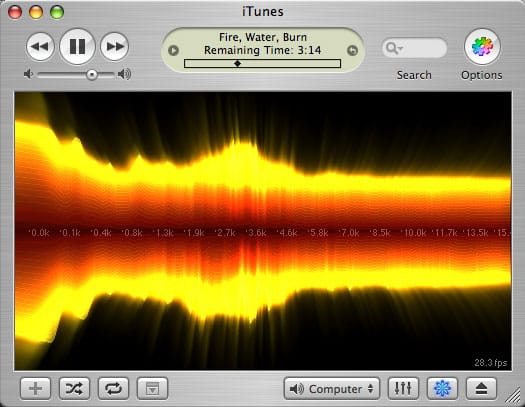Click the 0.0k frequency label
The width and height of the screenshot is (525, 407).
click(39, 233)
